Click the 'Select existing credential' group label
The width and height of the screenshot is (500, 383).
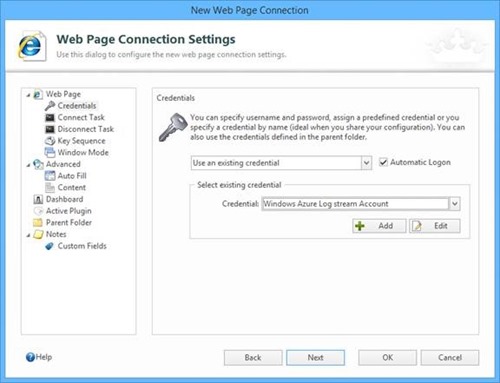coord(239,185)
